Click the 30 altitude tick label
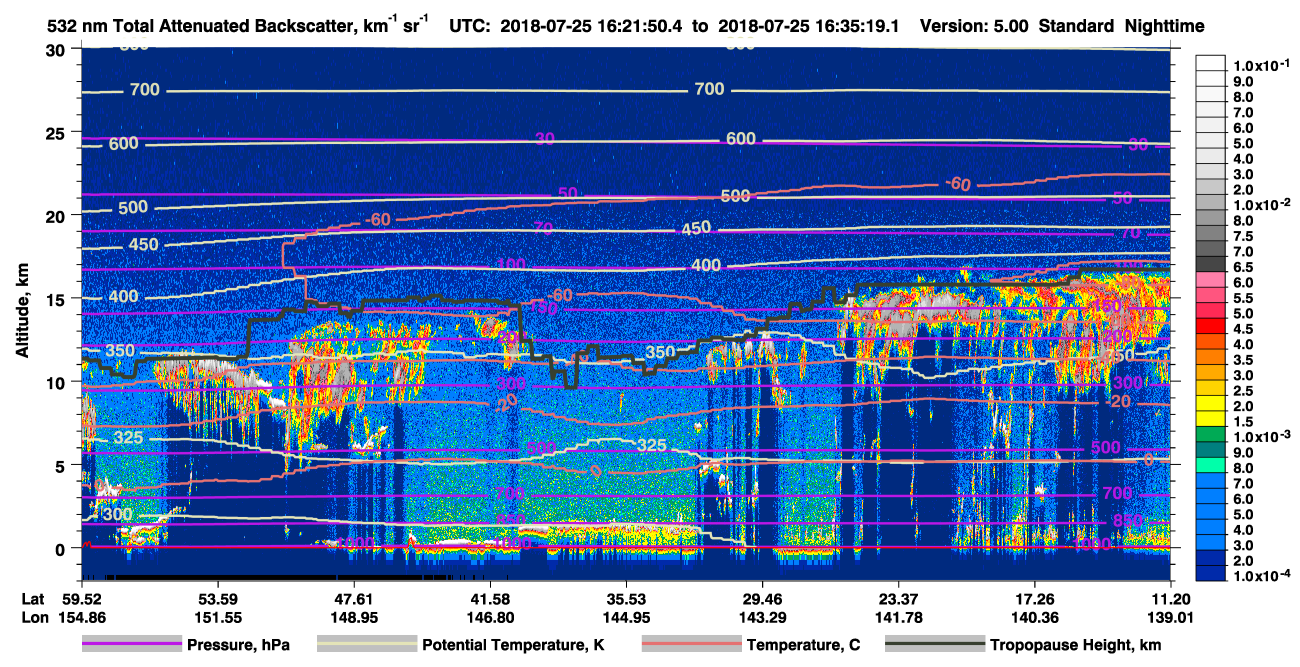 (58, 50)
